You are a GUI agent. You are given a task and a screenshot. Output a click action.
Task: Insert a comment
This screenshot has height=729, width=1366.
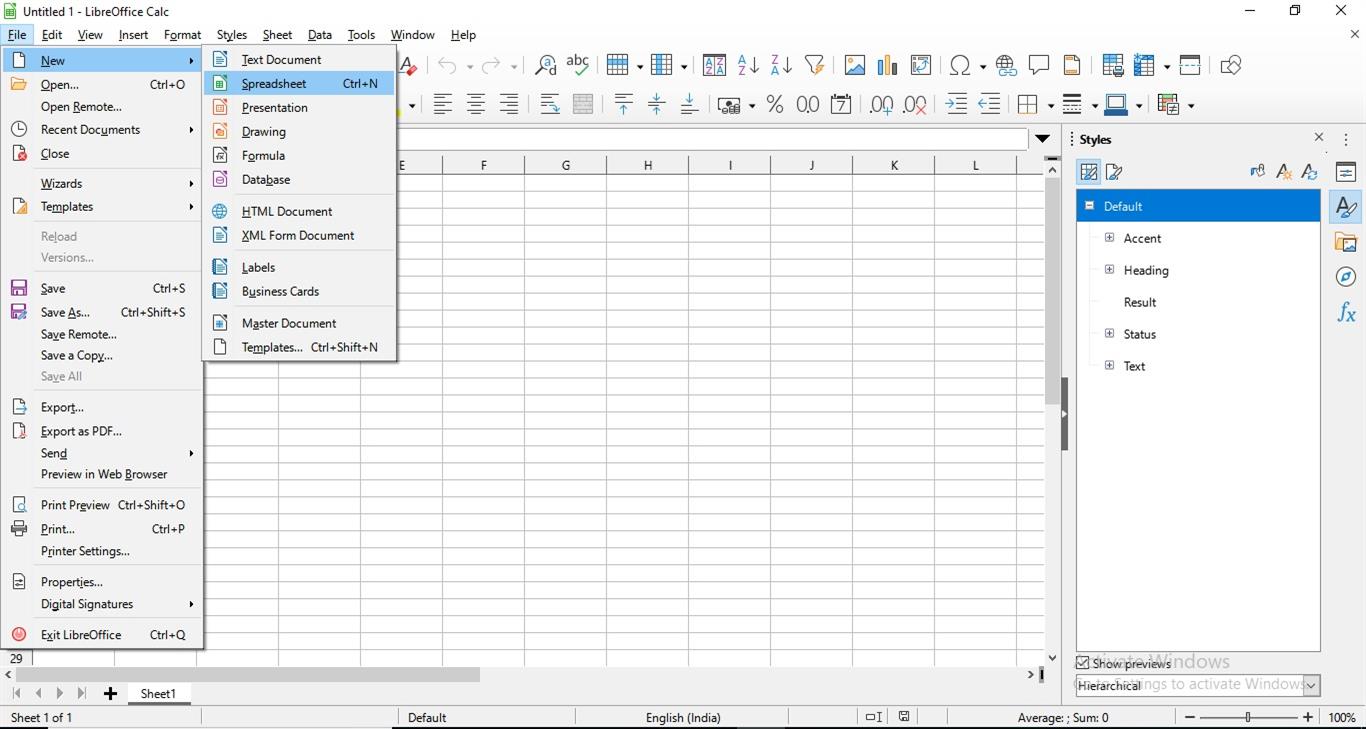click(x=1039, y=65)
